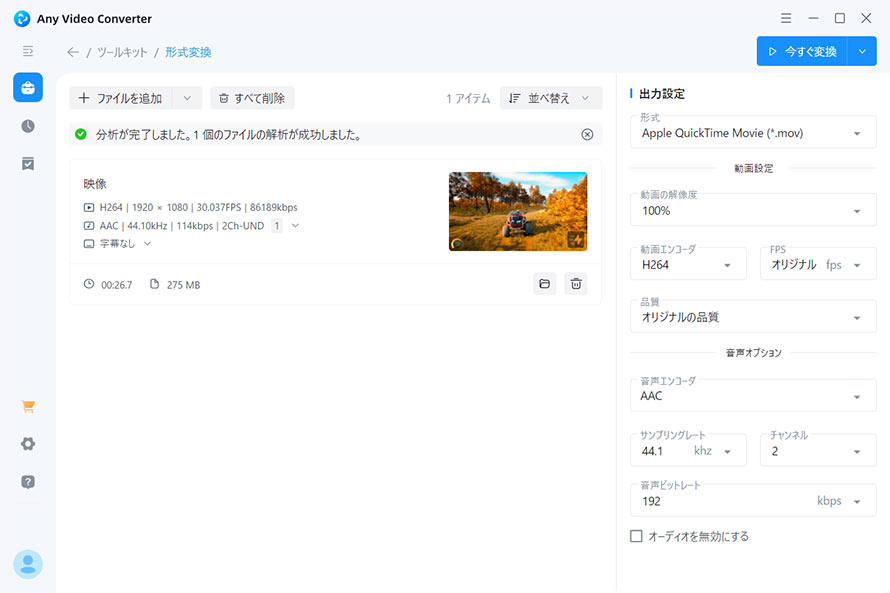The height and width of the screenshot is (593, 890).
Task: Open the completed tasks sidebar icon
Action: click(28, 164)
